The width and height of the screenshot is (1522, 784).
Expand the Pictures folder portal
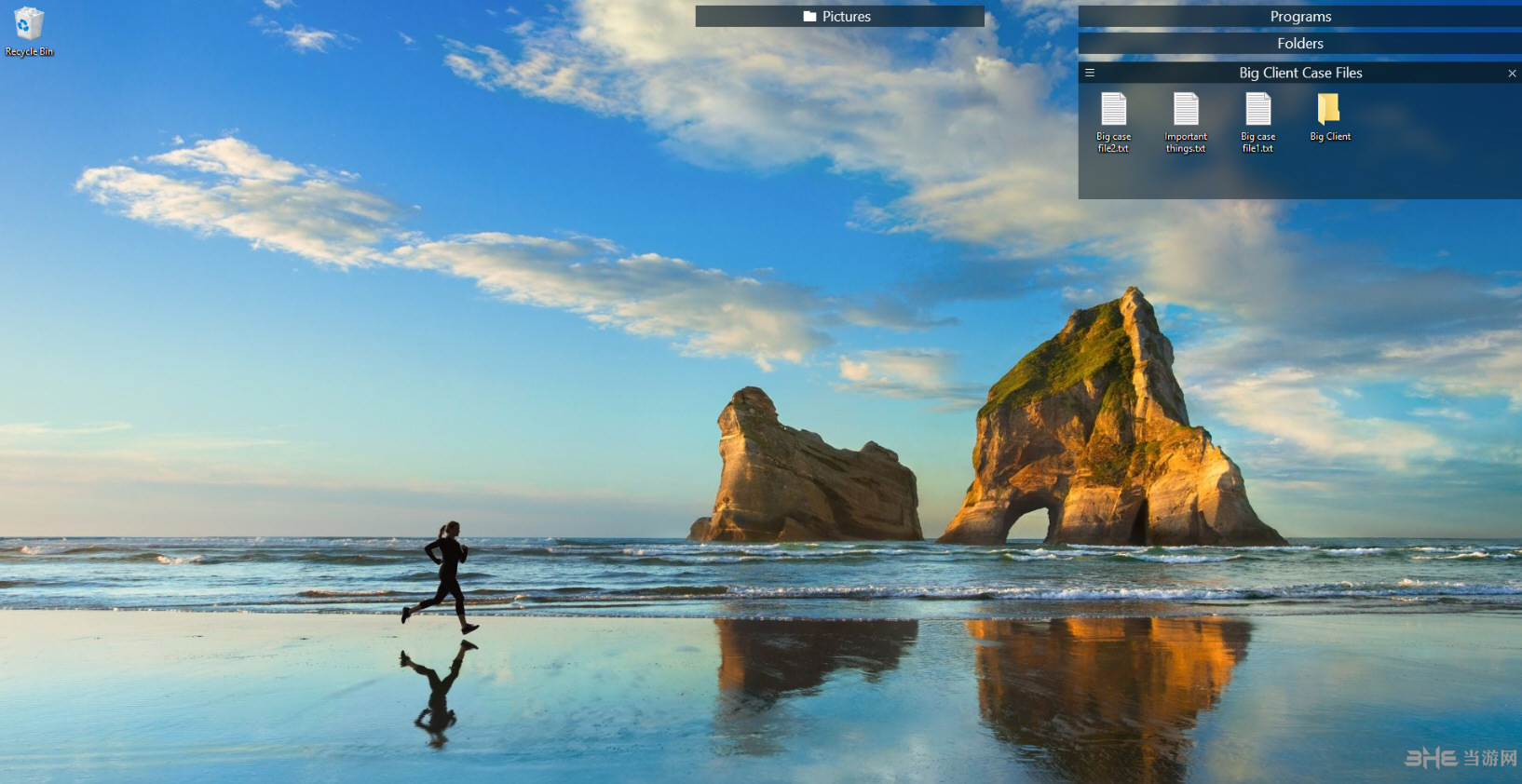(839, 17)
